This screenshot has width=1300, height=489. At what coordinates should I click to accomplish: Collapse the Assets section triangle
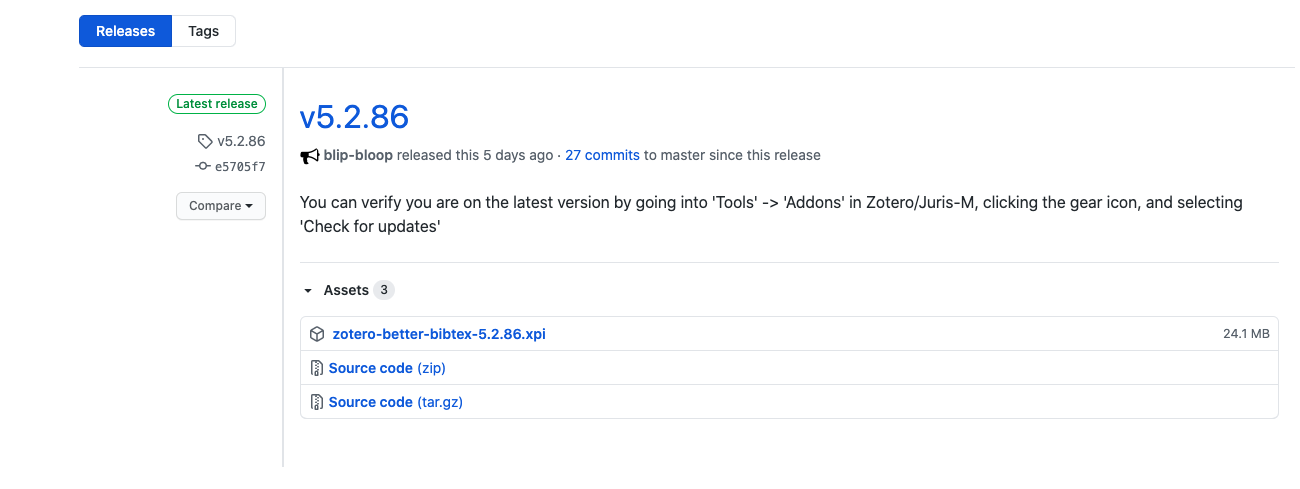click(x=308, y=291)
